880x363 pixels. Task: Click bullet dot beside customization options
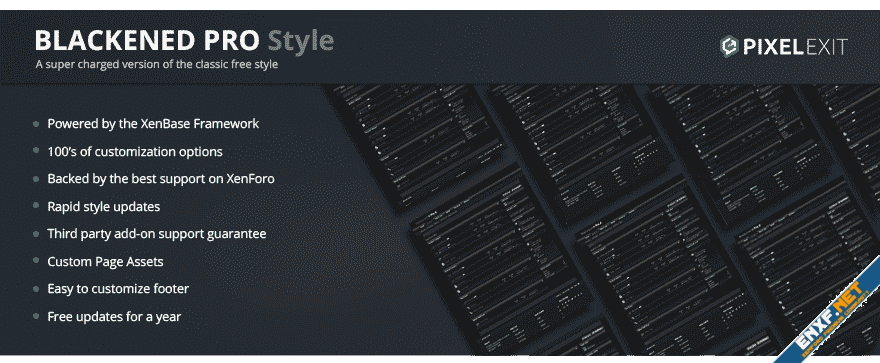[x=36, y=151]
